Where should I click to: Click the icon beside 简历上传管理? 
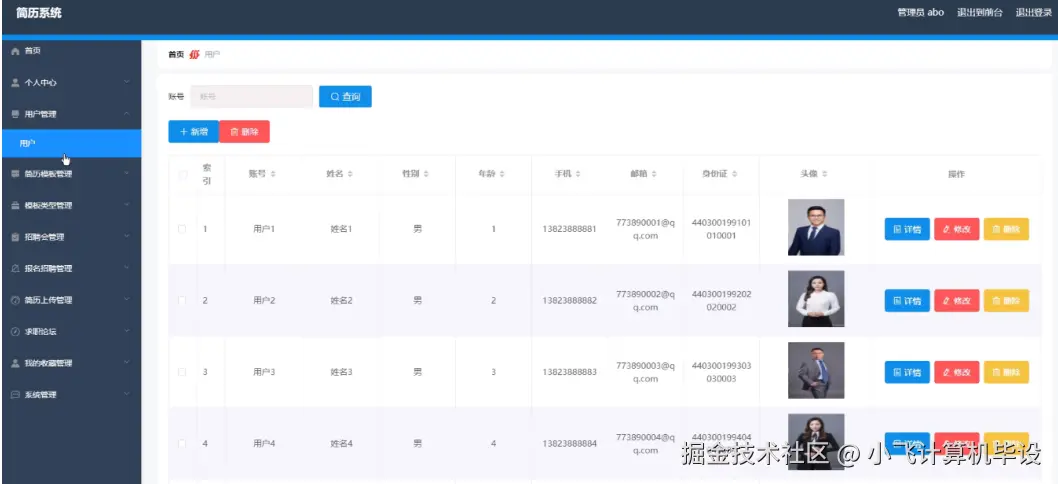coord(16,300)
